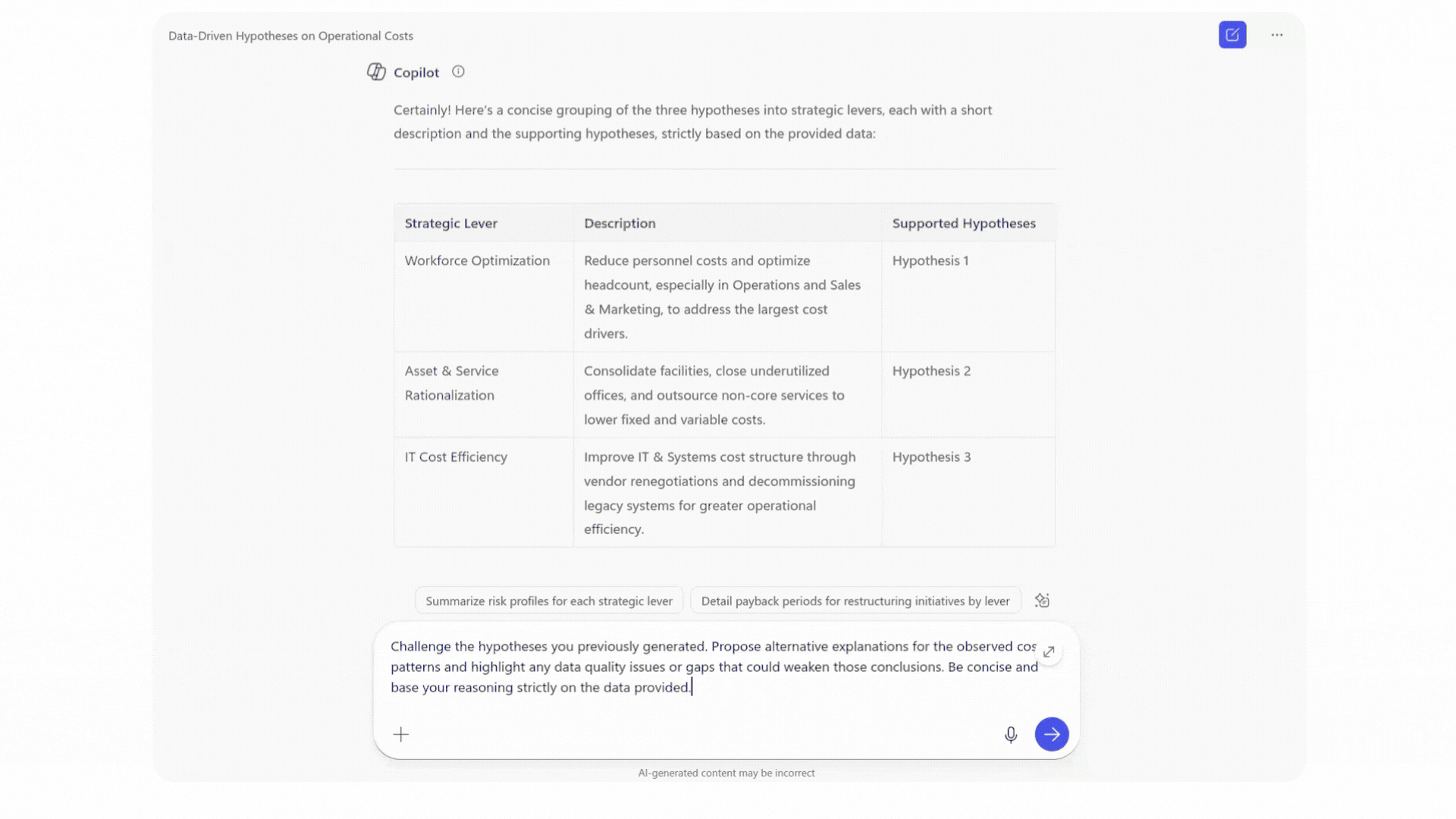This screenshot has height=819, width=1456.
Task: Click the conversation title 'Data-Driven Hypotheses on Operational Costs'
Action: pos(290,36)
